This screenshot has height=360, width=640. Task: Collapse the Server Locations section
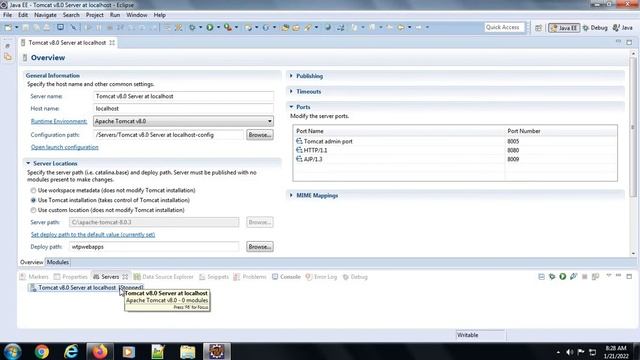[28, 163]
